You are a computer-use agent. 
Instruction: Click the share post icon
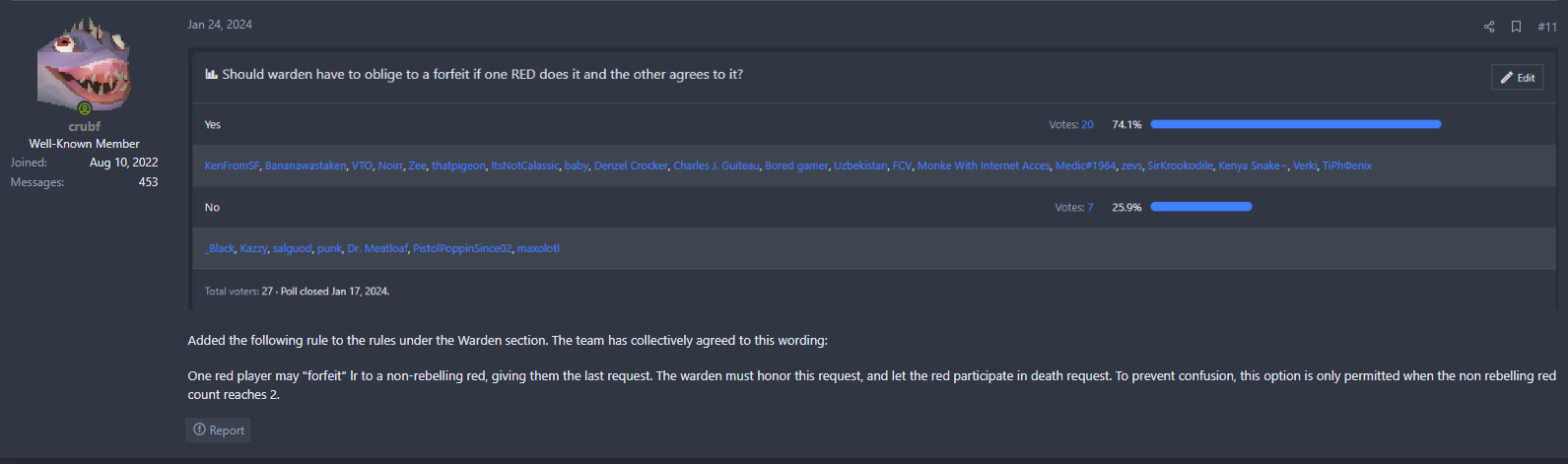pos(1489,27)
